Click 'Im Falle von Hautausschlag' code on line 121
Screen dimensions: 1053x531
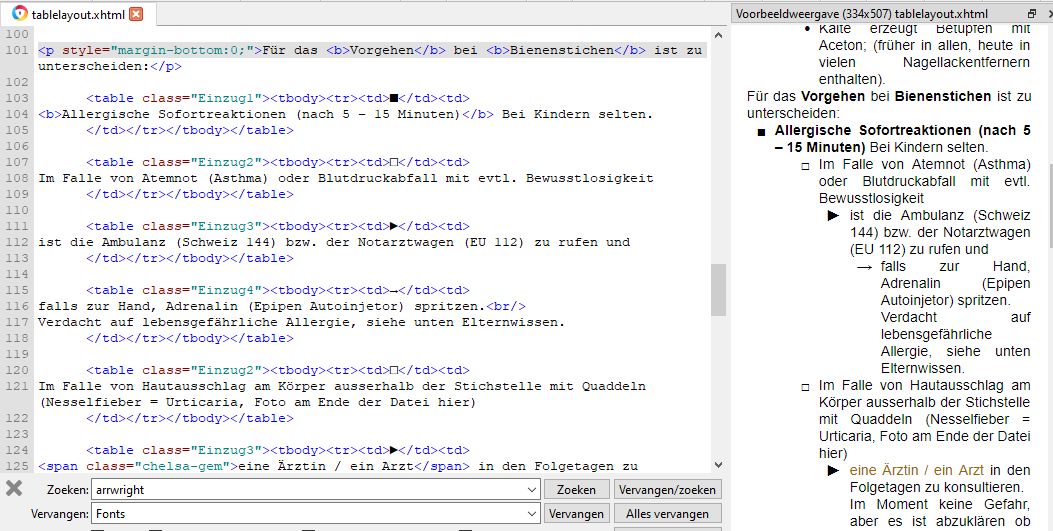click(x=138, y=387)
